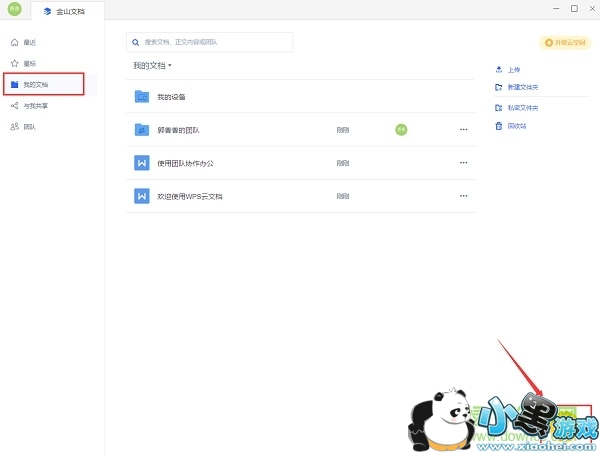
Task: Click 新建文件夹 to create a folder
Action: click(x=517, y=87)
